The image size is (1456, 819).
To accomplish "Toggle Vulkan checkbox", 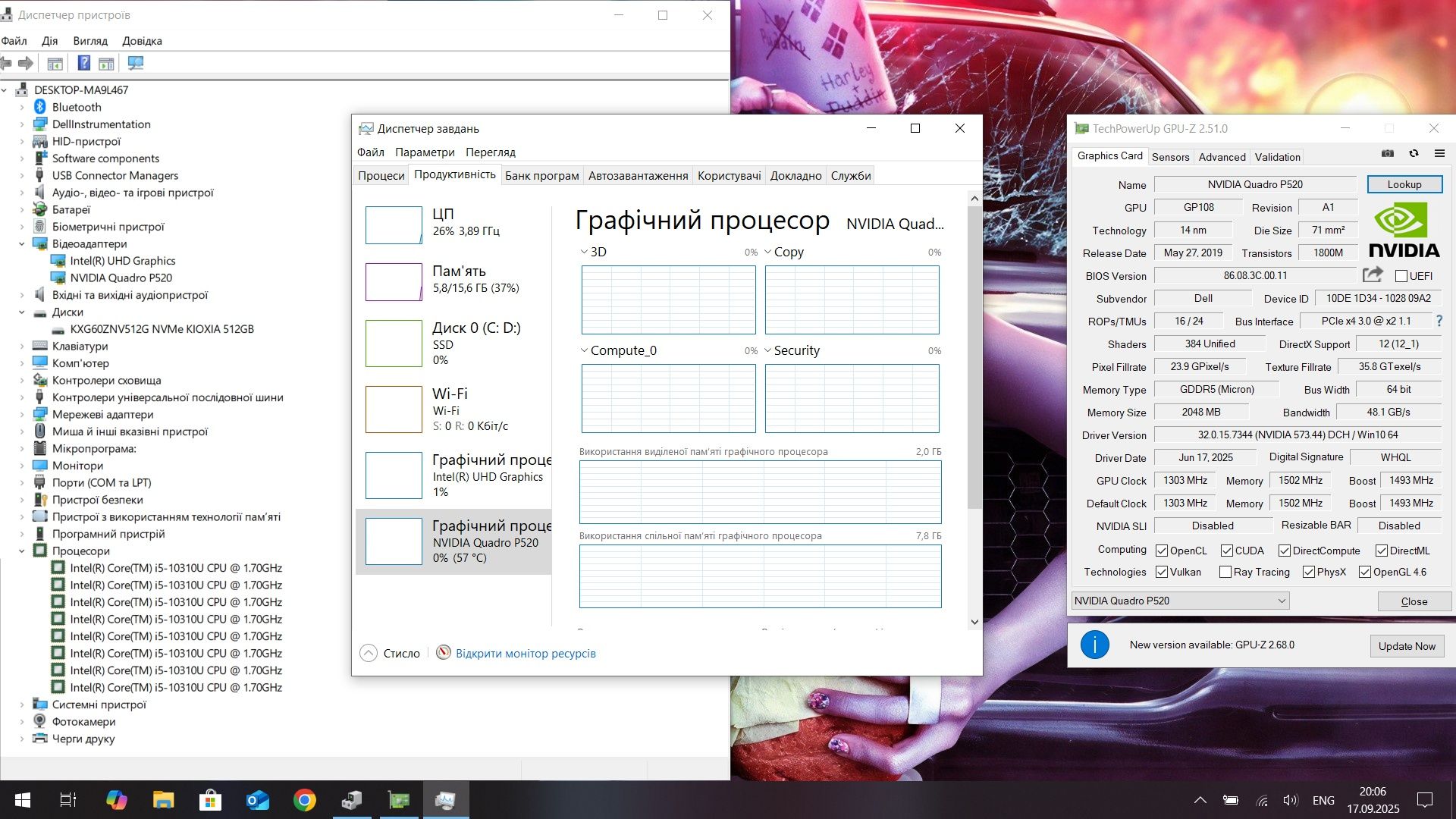I will click(1162, 572).
